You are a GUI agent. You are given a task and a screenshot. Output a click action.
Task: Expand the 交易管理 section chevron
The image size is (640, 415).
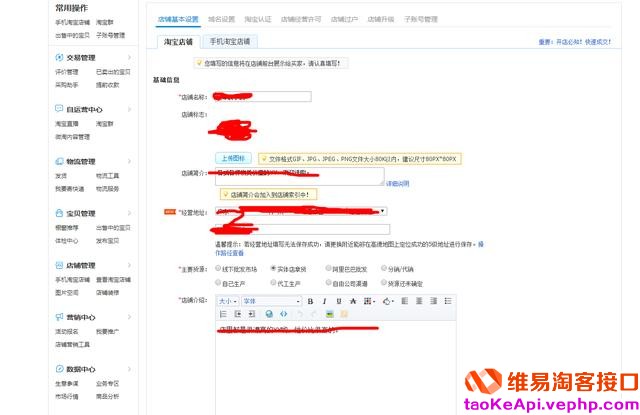(x=129, y=58)
